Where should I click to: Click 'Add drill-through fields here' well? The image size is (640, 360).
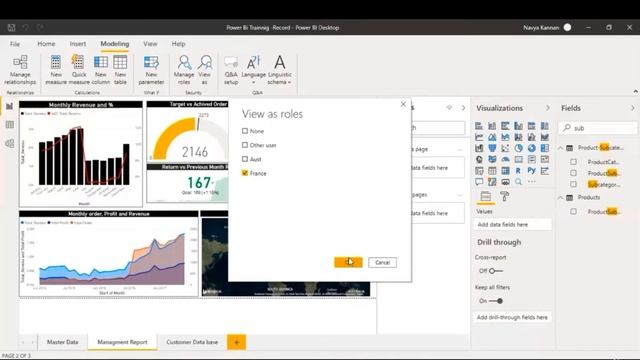coord(512,317)
